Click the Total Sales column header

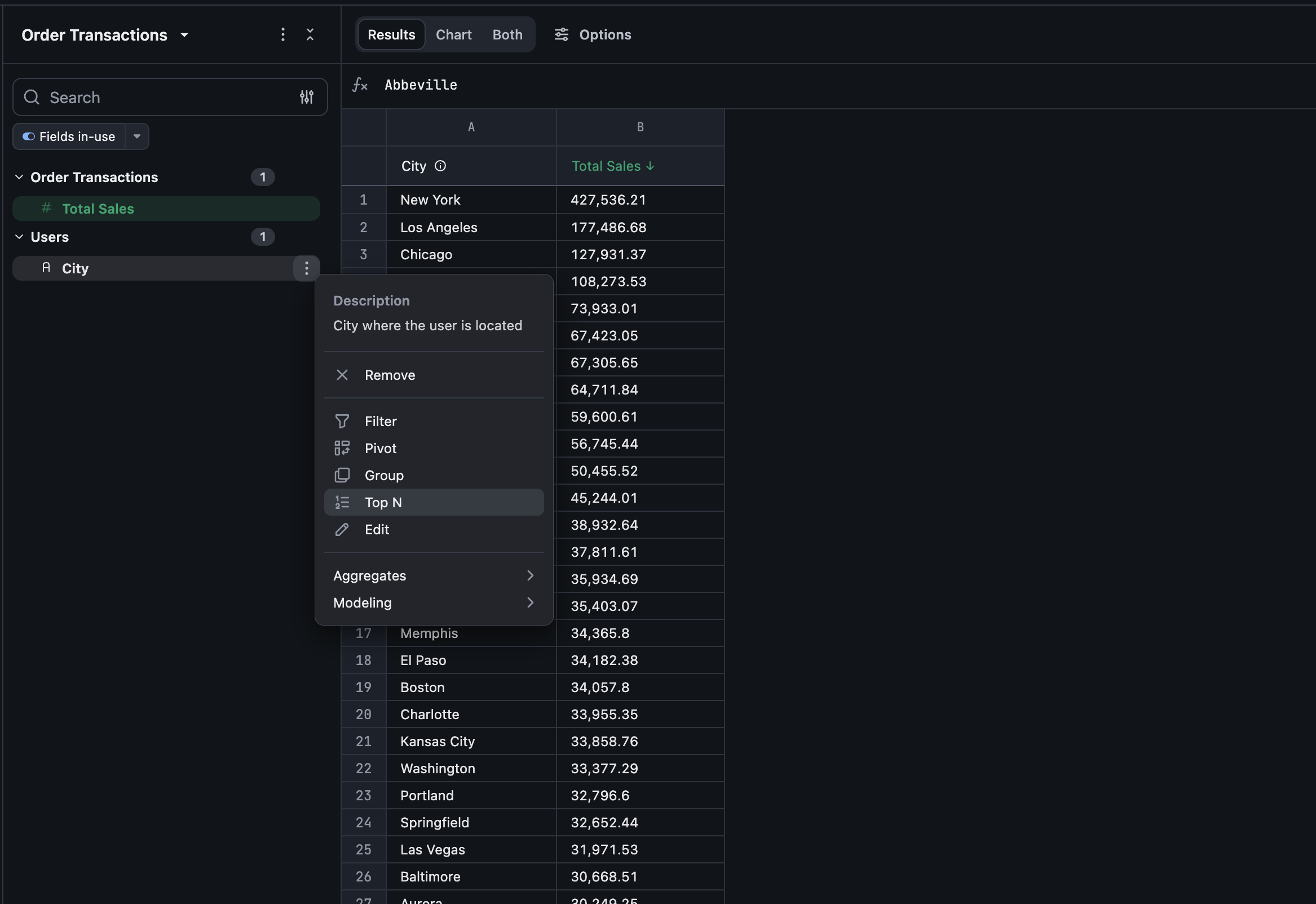[640, 166]
